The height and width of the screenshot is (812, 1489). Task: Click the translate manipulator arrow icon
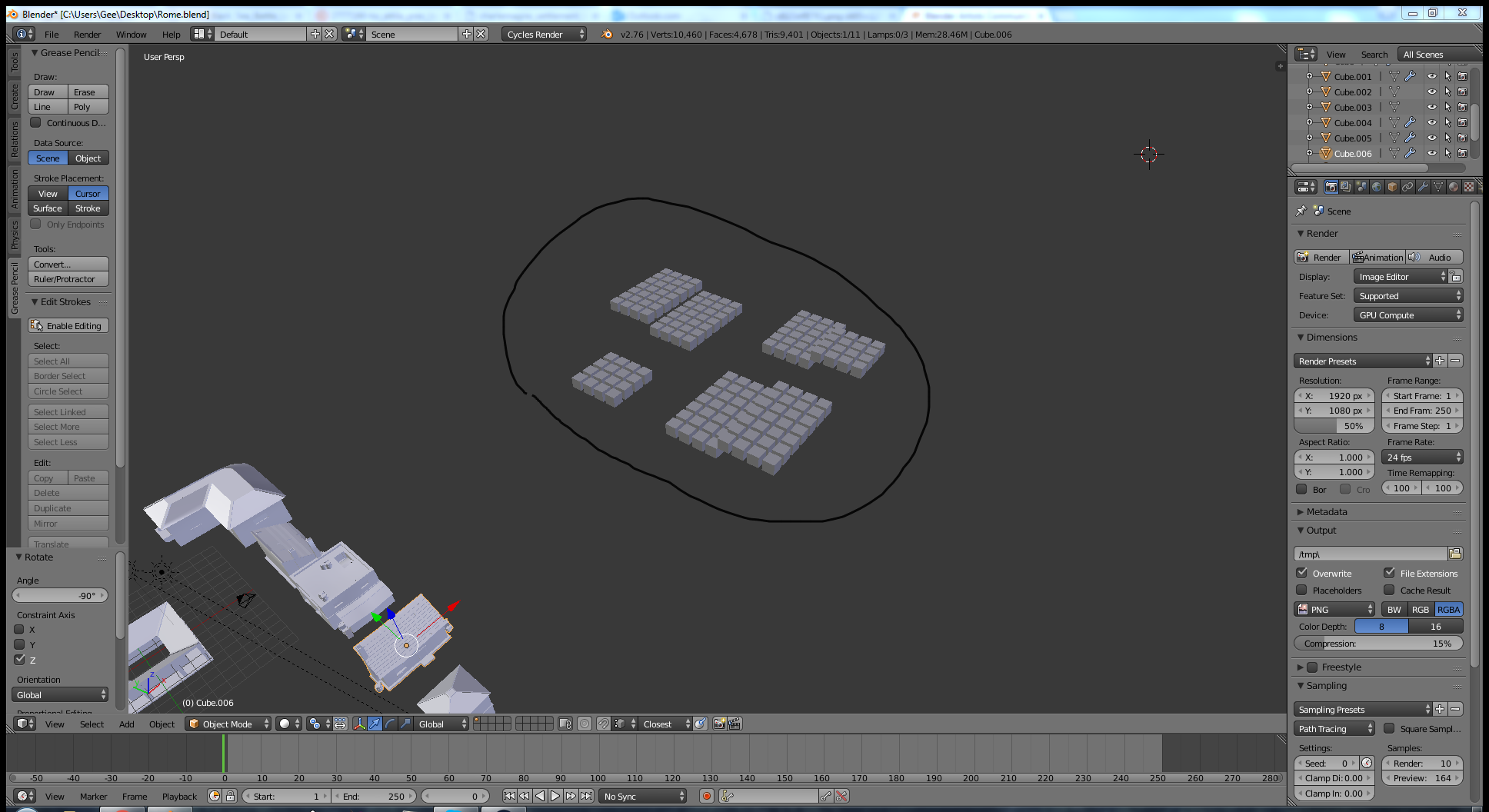click(375, 724)
